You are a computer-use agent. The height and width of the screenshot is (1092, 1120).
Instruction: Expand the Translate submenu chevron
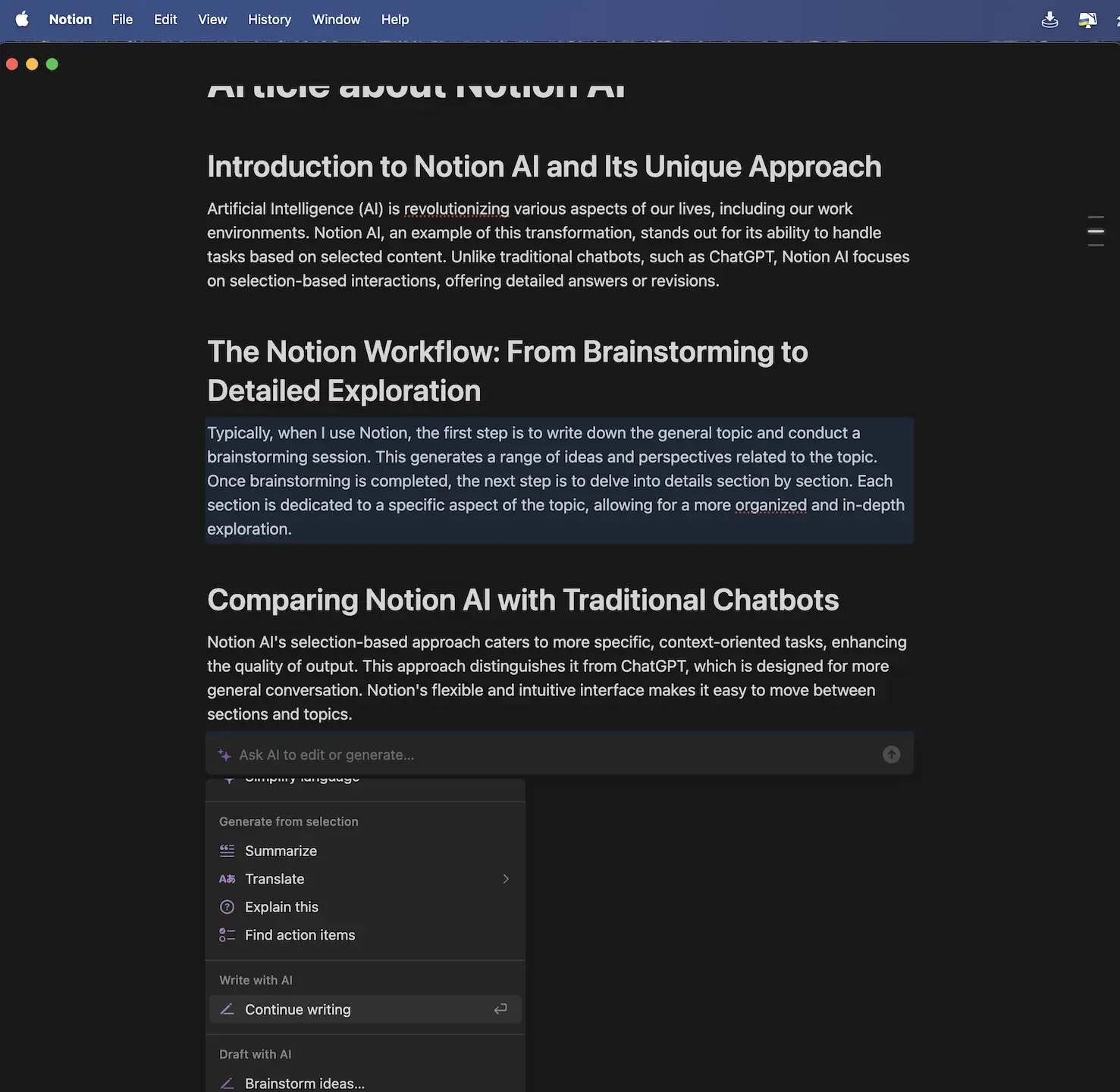click(x=506, y=879)
